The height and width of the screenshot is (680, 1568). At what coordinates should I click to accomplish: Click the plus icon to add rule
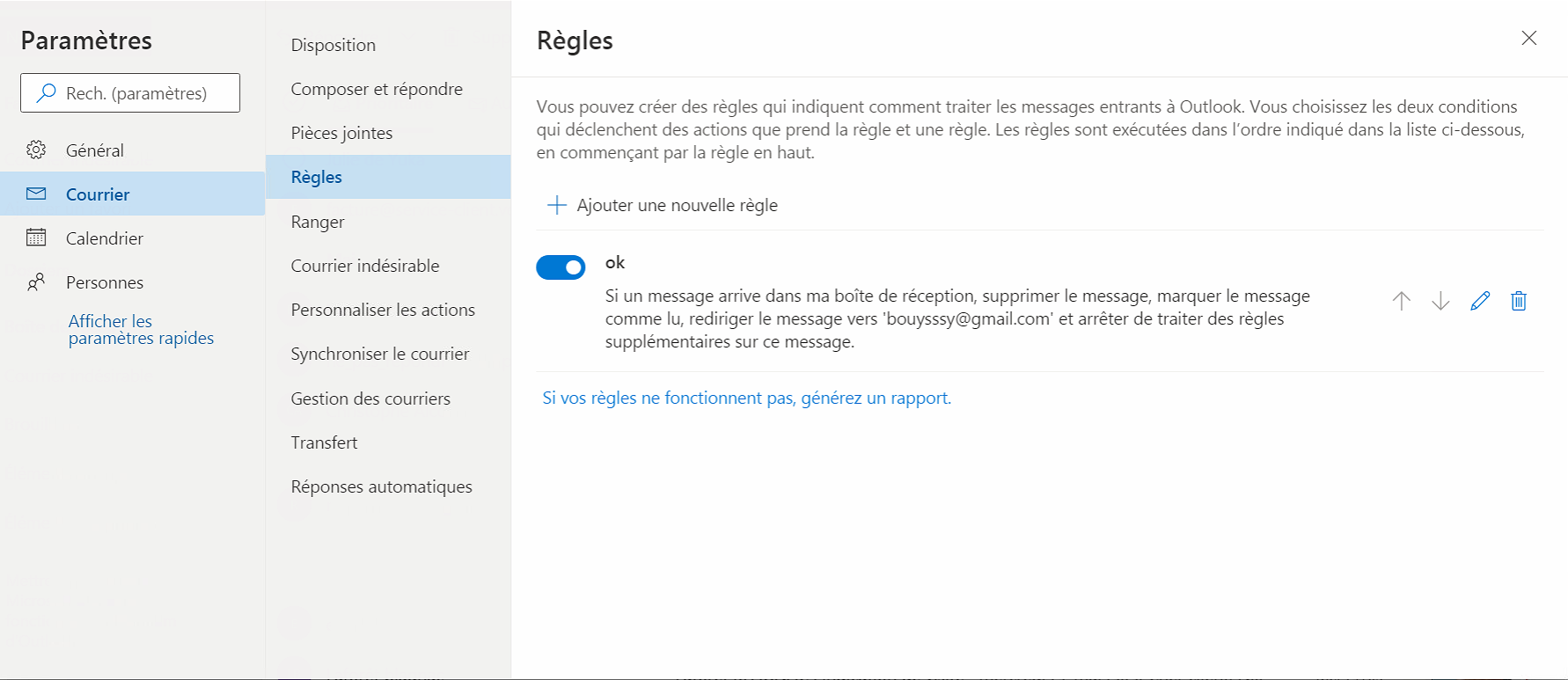coord(556,205)
